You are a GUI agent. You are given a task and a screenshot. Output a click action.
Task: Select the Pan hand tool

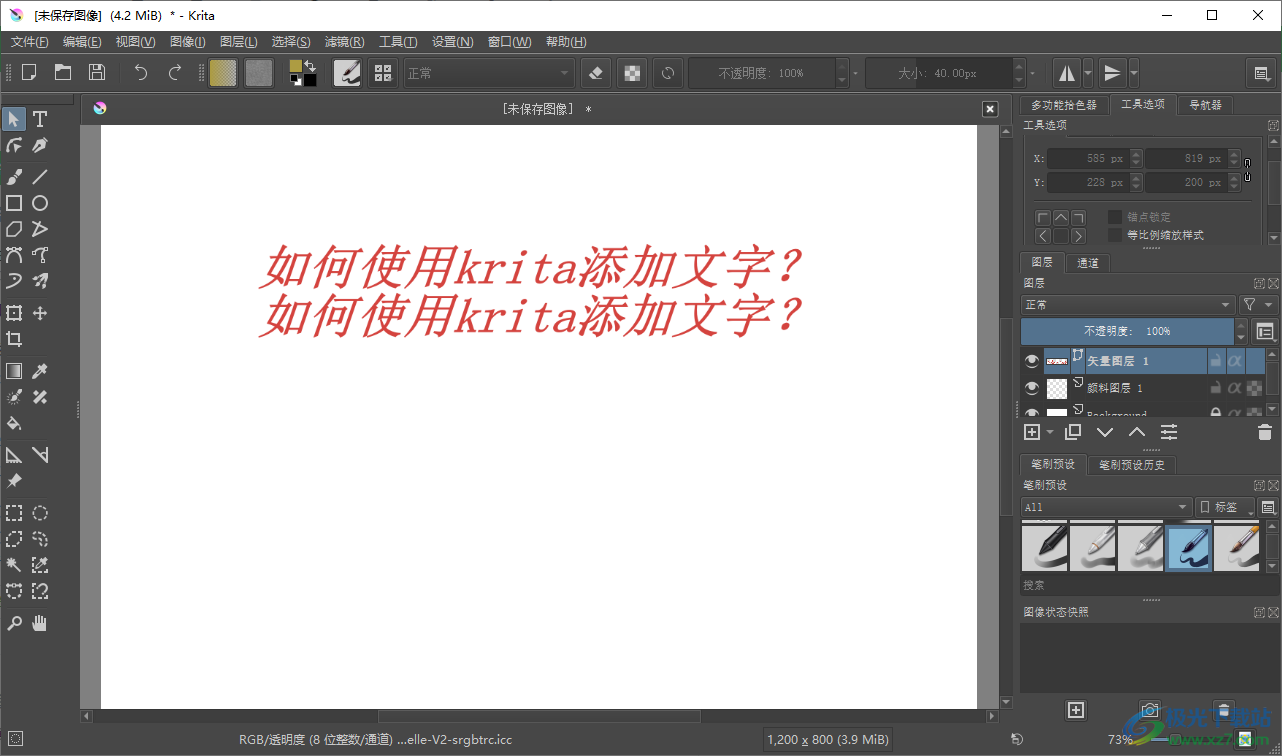coord(40,623)
